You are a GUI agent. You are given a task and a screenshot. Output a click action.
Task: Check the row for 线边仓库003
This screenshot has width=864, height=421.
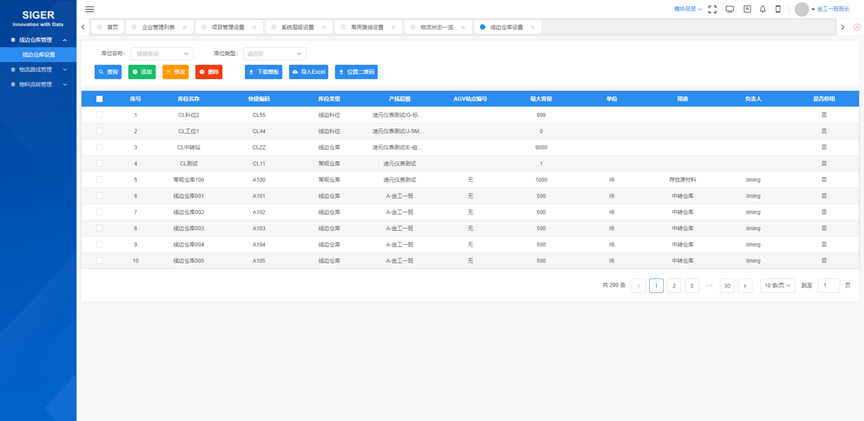click(x=99, y=228)
